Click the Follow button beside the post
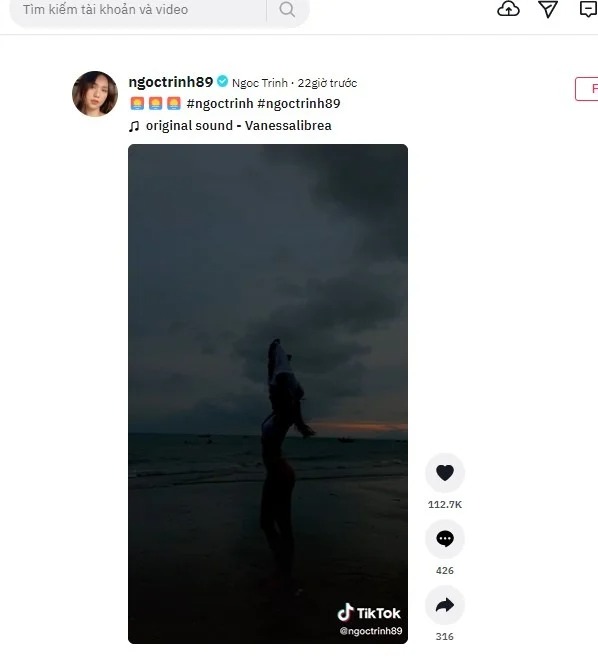The height and width of the screenshot is (657, 598). coord(587,89)
